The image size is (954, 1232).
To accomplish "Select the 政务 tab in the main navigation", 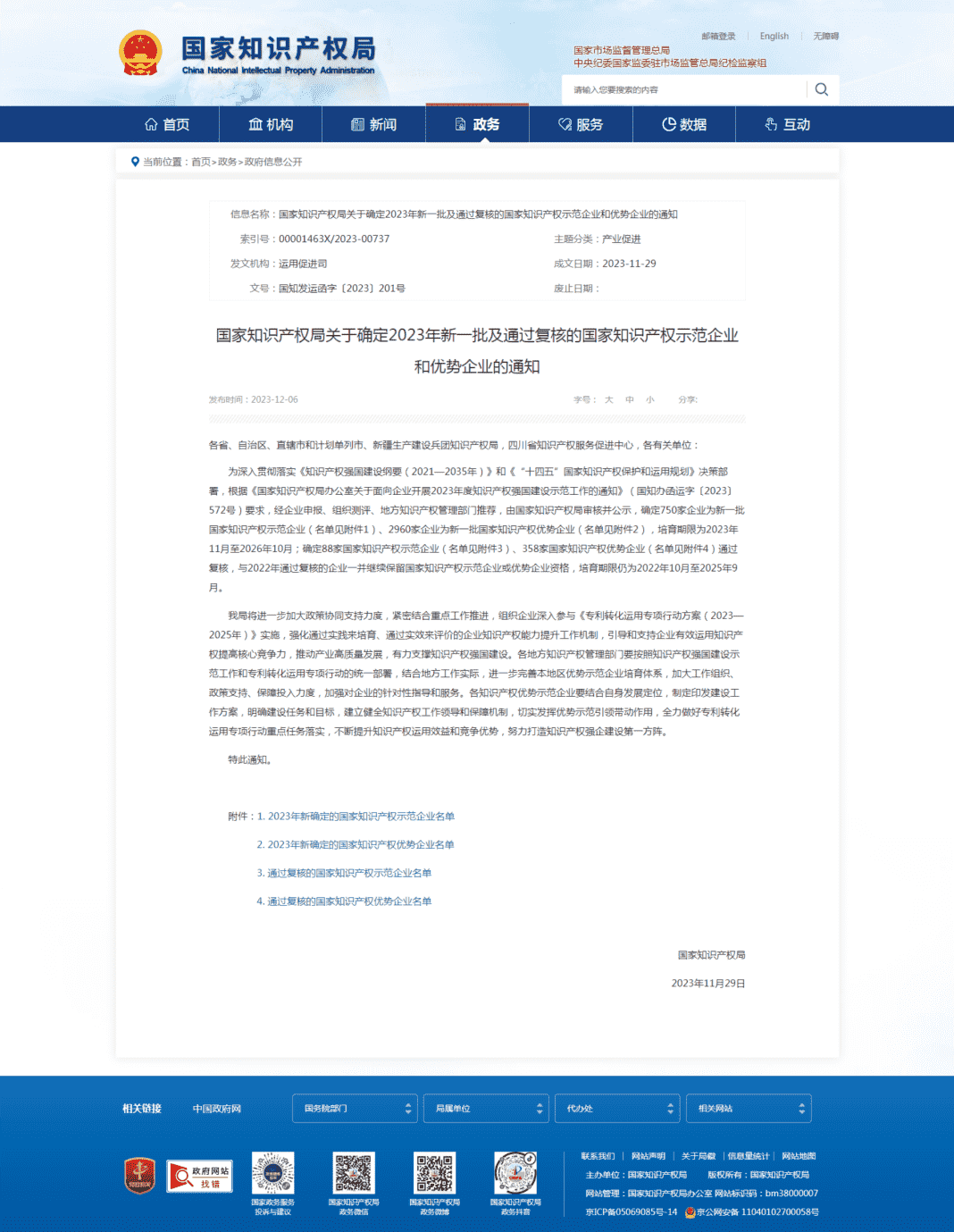I will tap(477, 124).
